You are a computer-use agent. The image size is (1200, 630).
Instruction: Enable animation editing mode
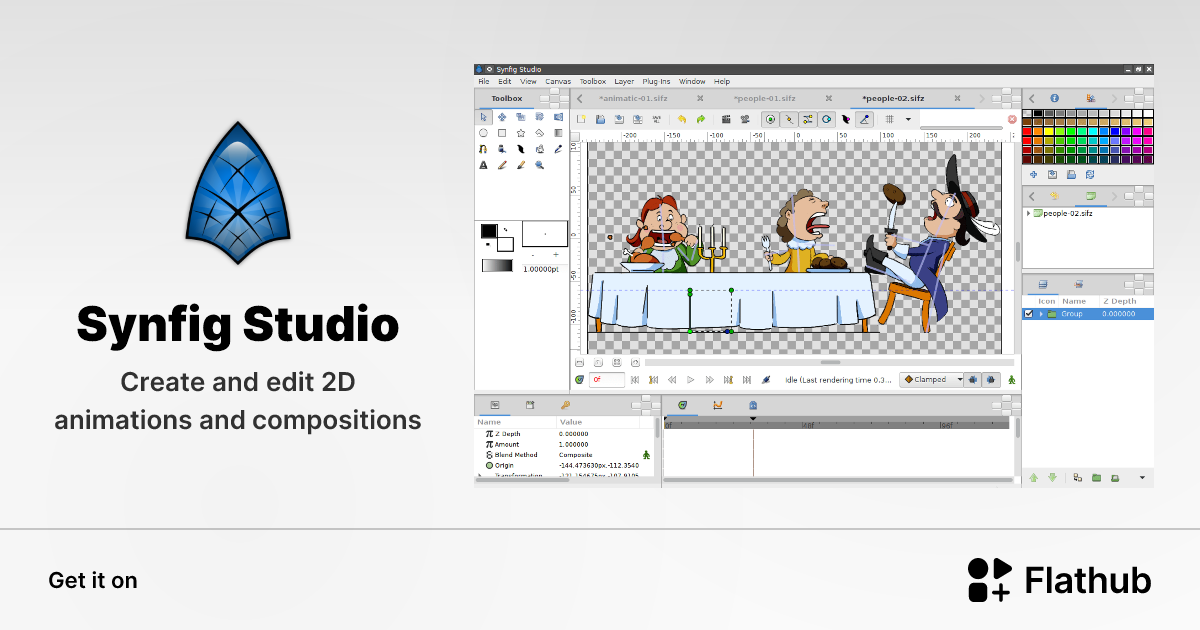click(x=1011, y=379)
